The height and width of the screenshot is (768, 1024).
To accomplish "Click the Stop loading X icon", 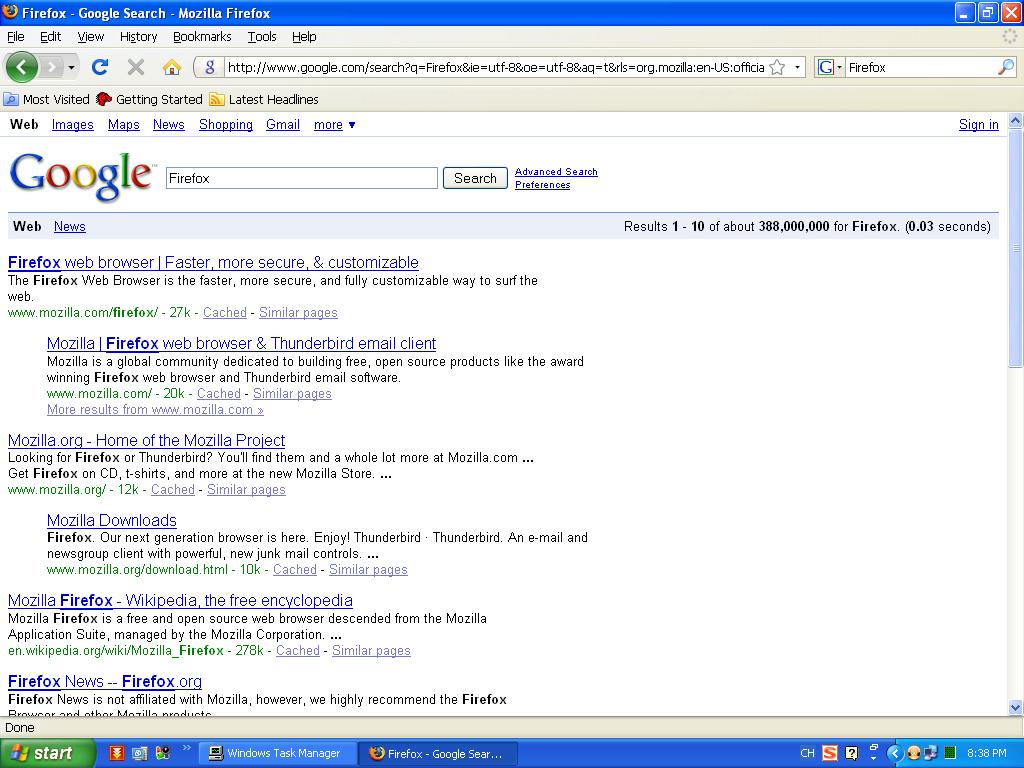I will (136, 67).
